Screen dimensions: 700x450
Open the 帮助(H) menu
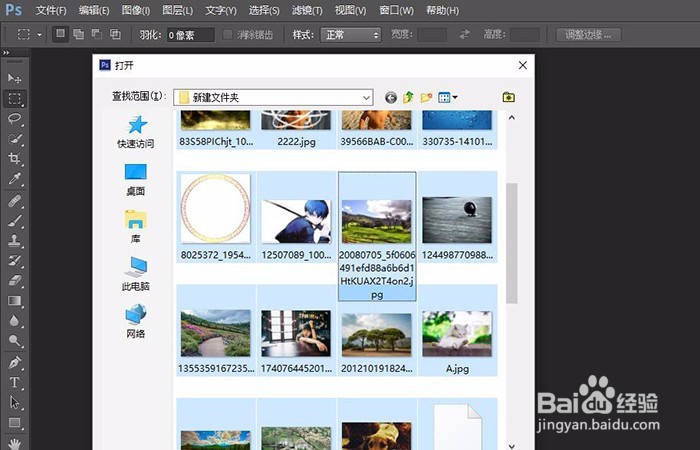(x=442, y=10)
